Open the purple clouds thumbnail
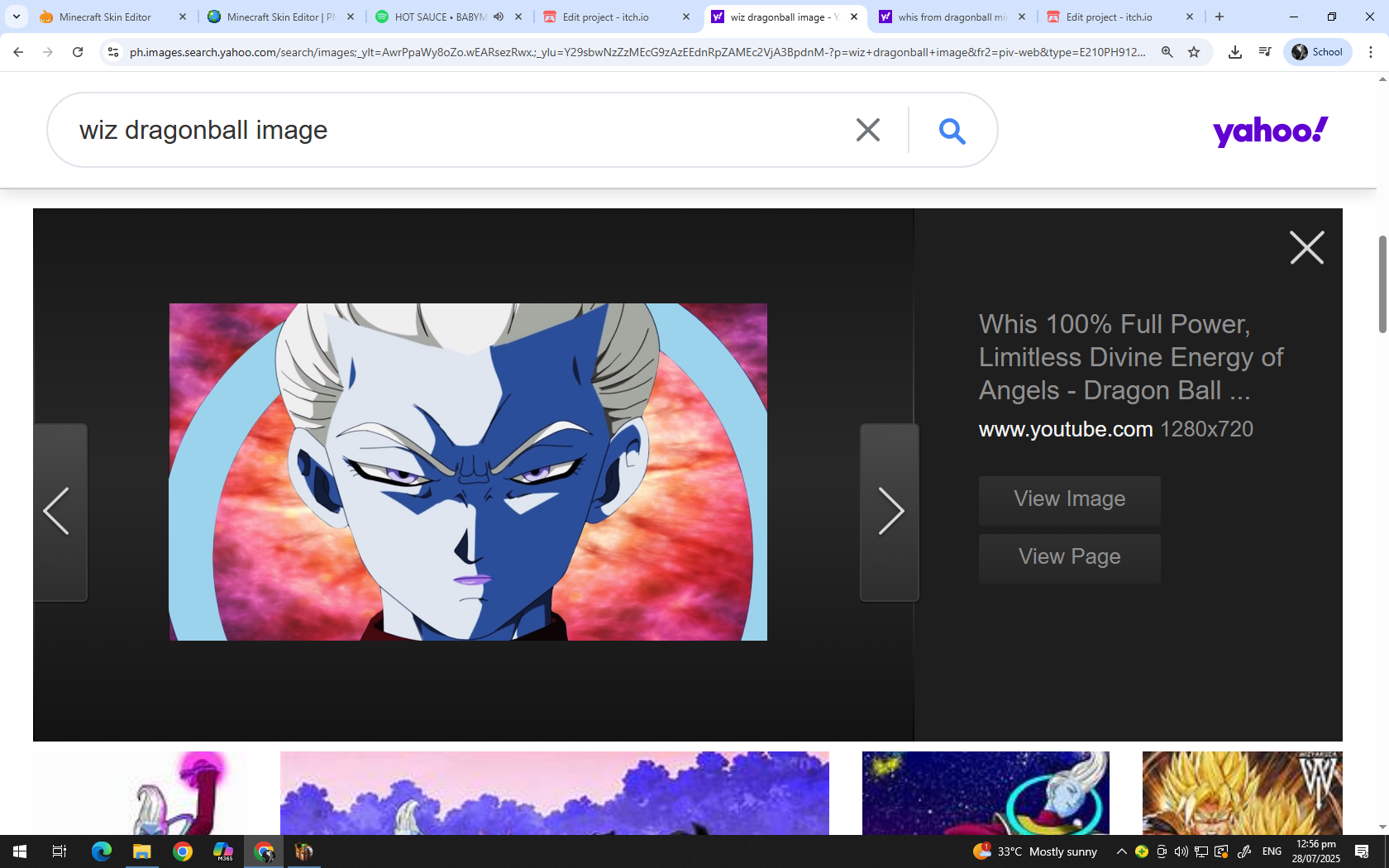Image resolution: width=1389 pixels, height=868 pixels. 555,793
